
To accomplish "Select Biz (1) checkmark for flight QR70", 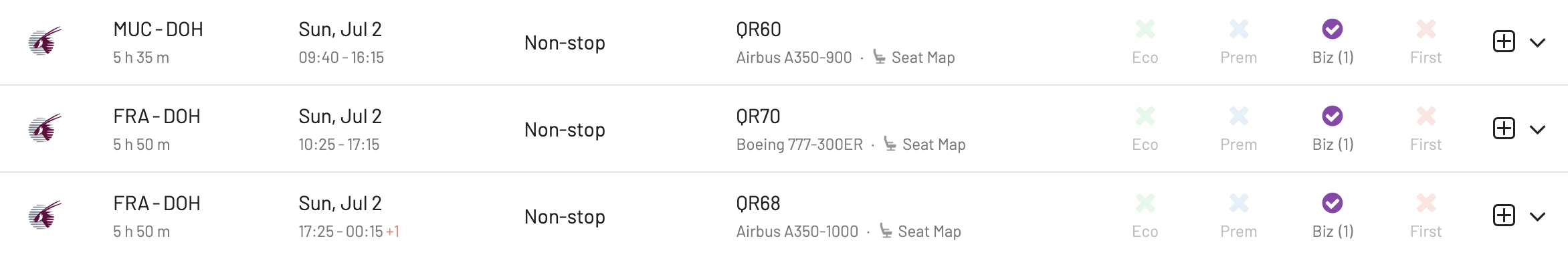I will [x=1333, y=116].
